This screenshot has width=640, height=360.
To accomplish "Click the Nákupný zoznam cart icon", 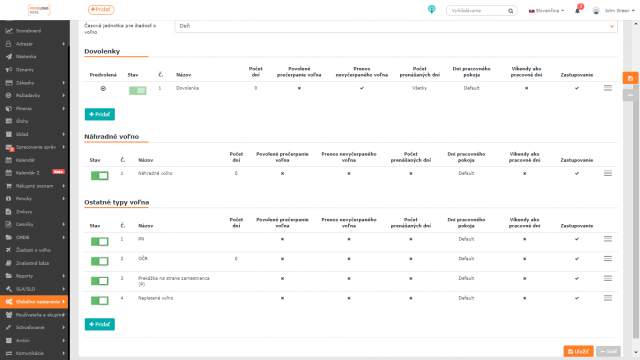I will point(9,186).
